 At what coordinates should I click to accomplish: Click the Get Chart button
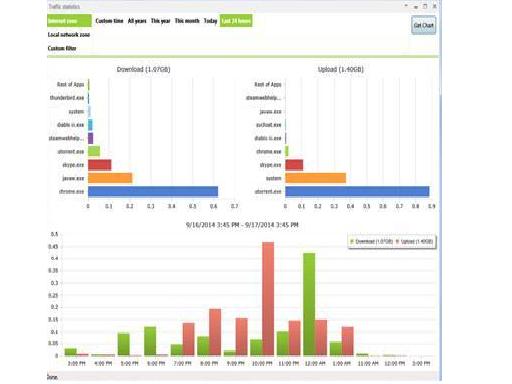point(423,25)
